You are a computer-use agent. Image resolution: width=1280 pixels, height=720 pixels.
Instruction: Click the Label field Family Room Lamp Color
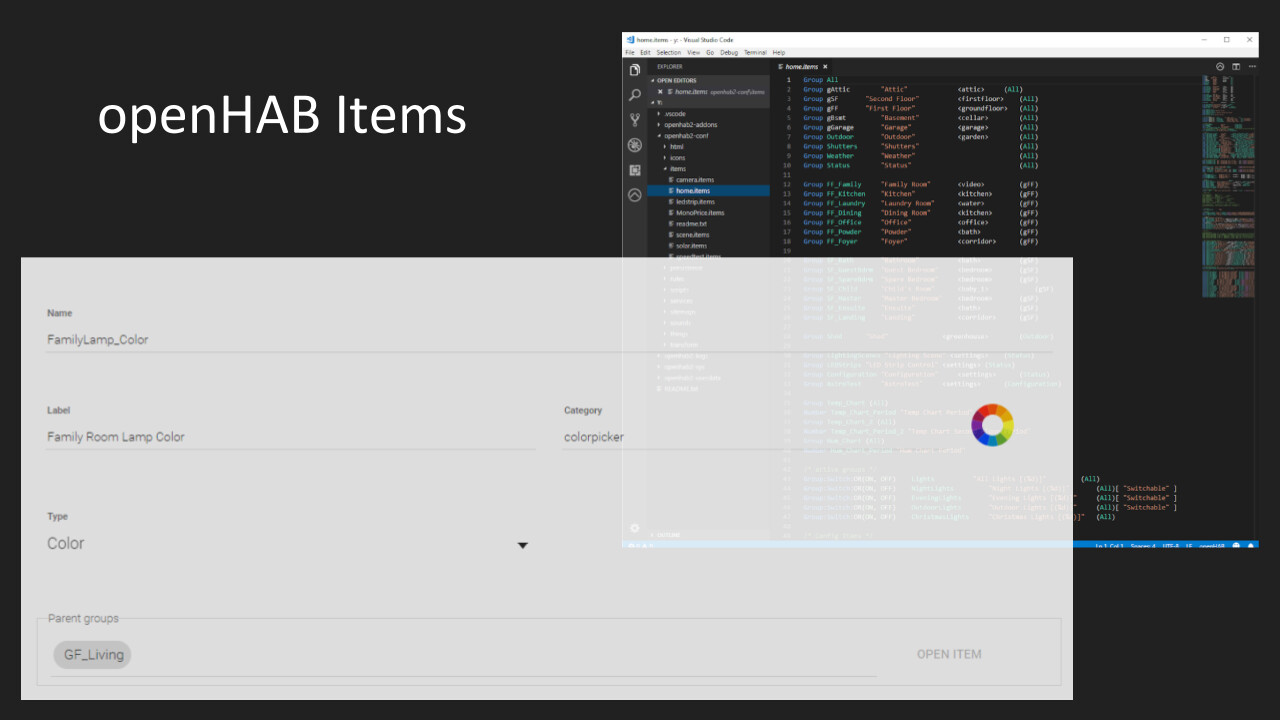290,436
